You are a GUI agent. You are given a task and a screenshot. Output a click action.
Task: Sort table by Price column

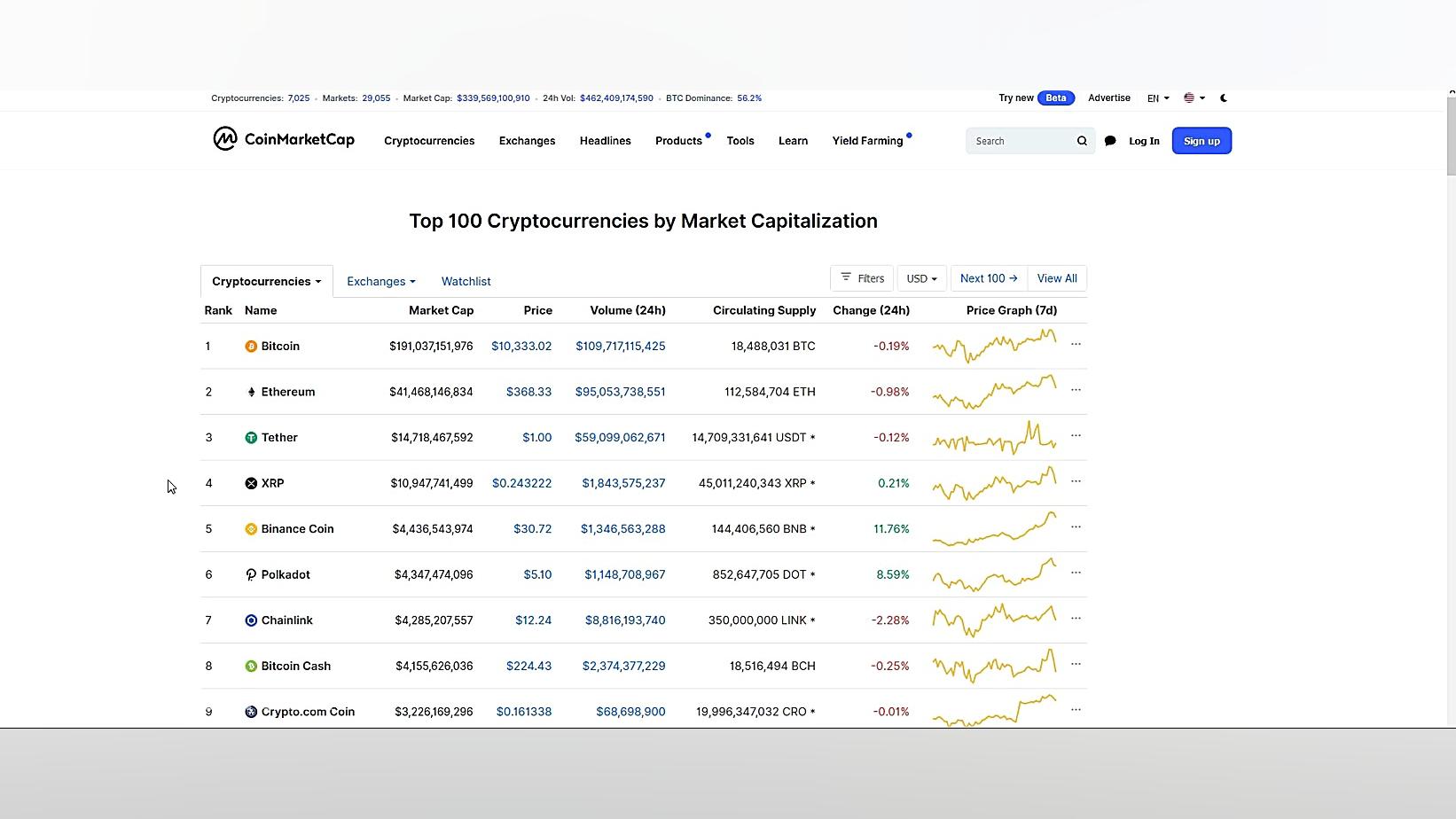tap(537, 310)
